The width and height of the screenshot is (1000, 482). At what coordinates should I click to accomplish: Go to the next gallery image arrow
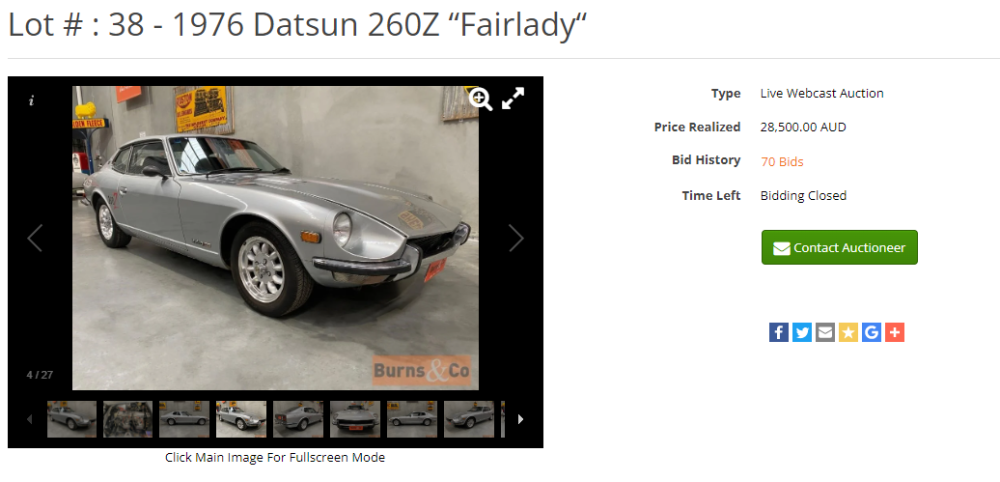(516, 238)
